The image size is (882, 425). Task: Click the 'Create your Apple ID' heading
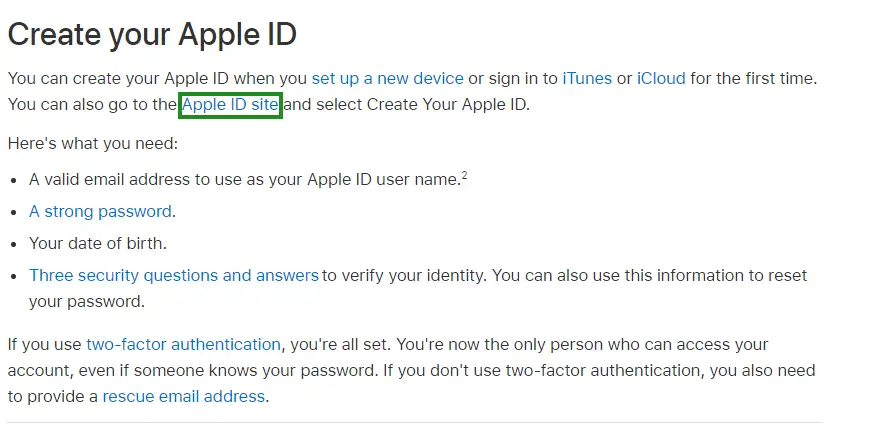coord(152,34)
